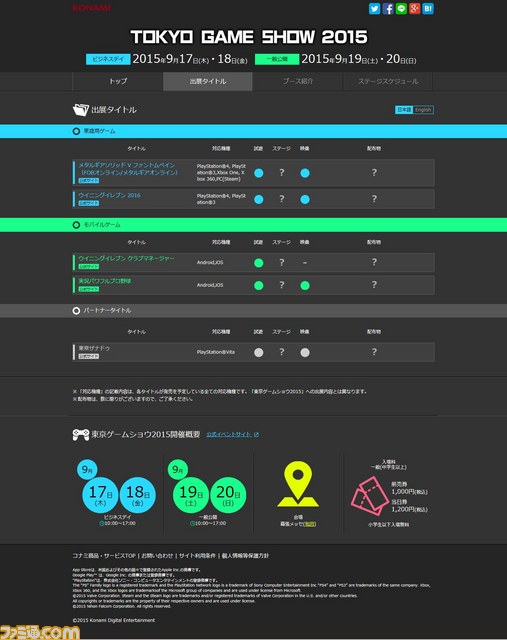The image size is (507, 640).
Task: Click the blue 試遊 dot for ウイニングイレブン 2016
Action: pyautogui.click(x=258, y=200)
